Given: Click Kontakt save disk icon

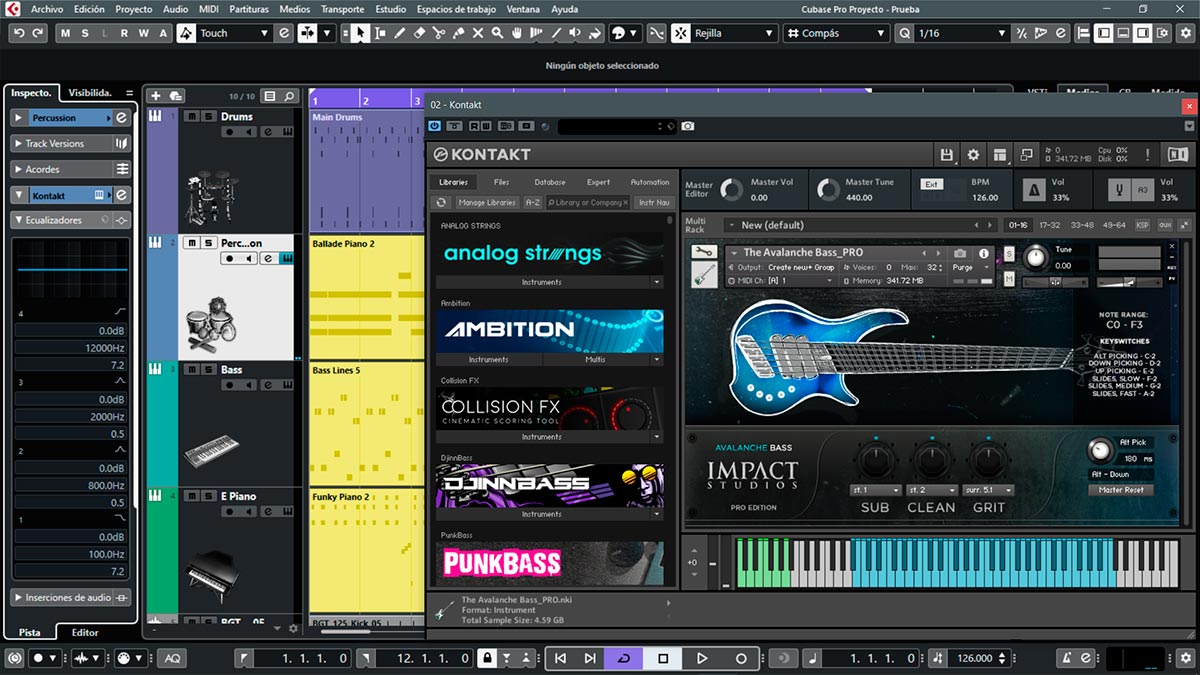Looking at the screenshot, I should point(946,155).
